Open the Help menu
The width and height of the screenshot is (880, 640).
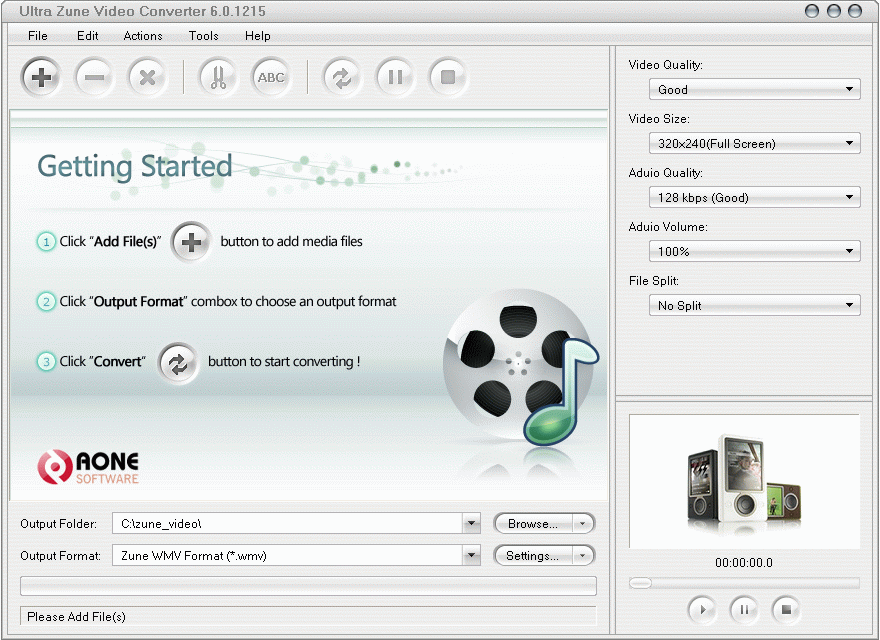coord(258,36)
